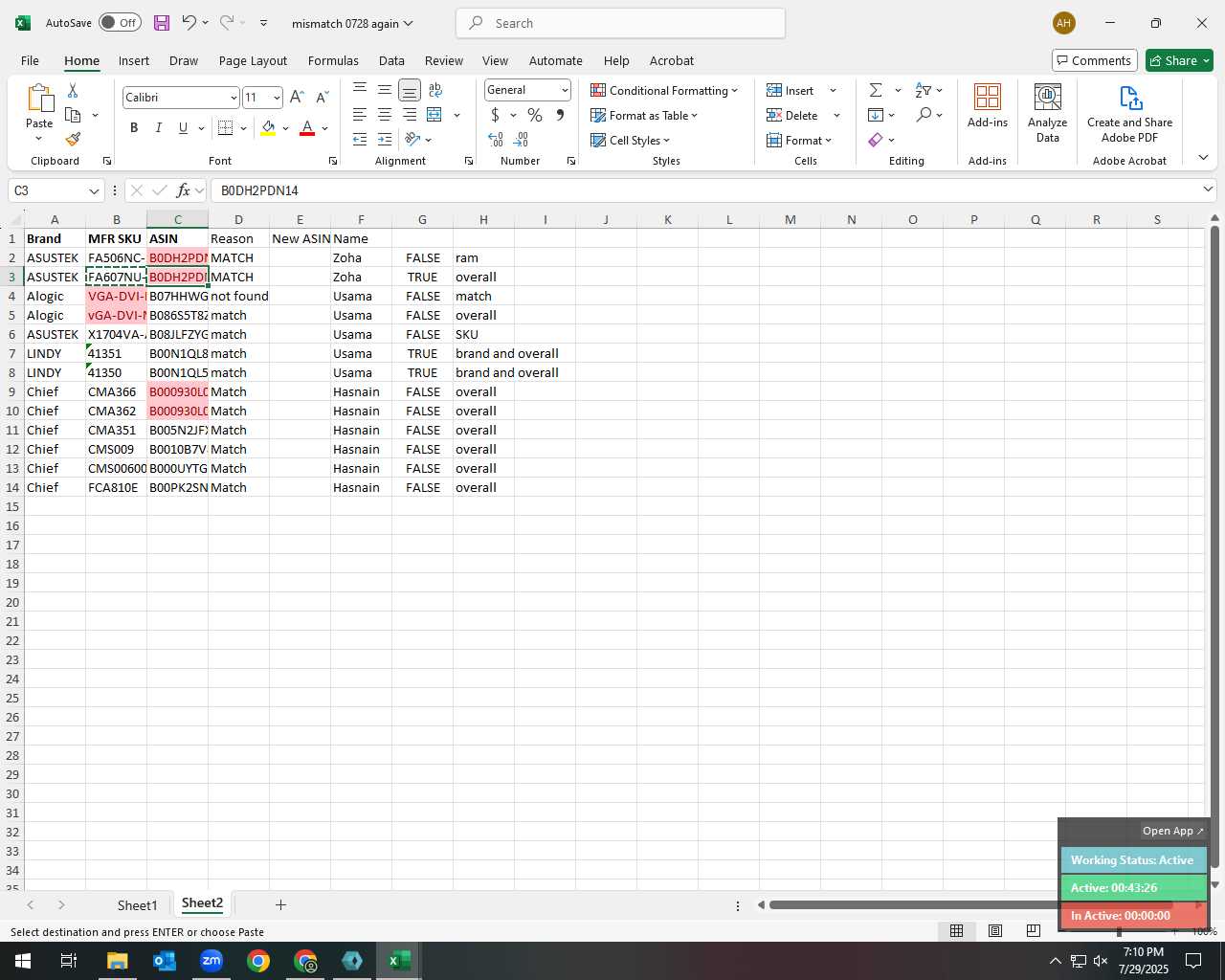Click the Delete cells button
Viewport: 1225px width, 980px height.
[793, 115]
